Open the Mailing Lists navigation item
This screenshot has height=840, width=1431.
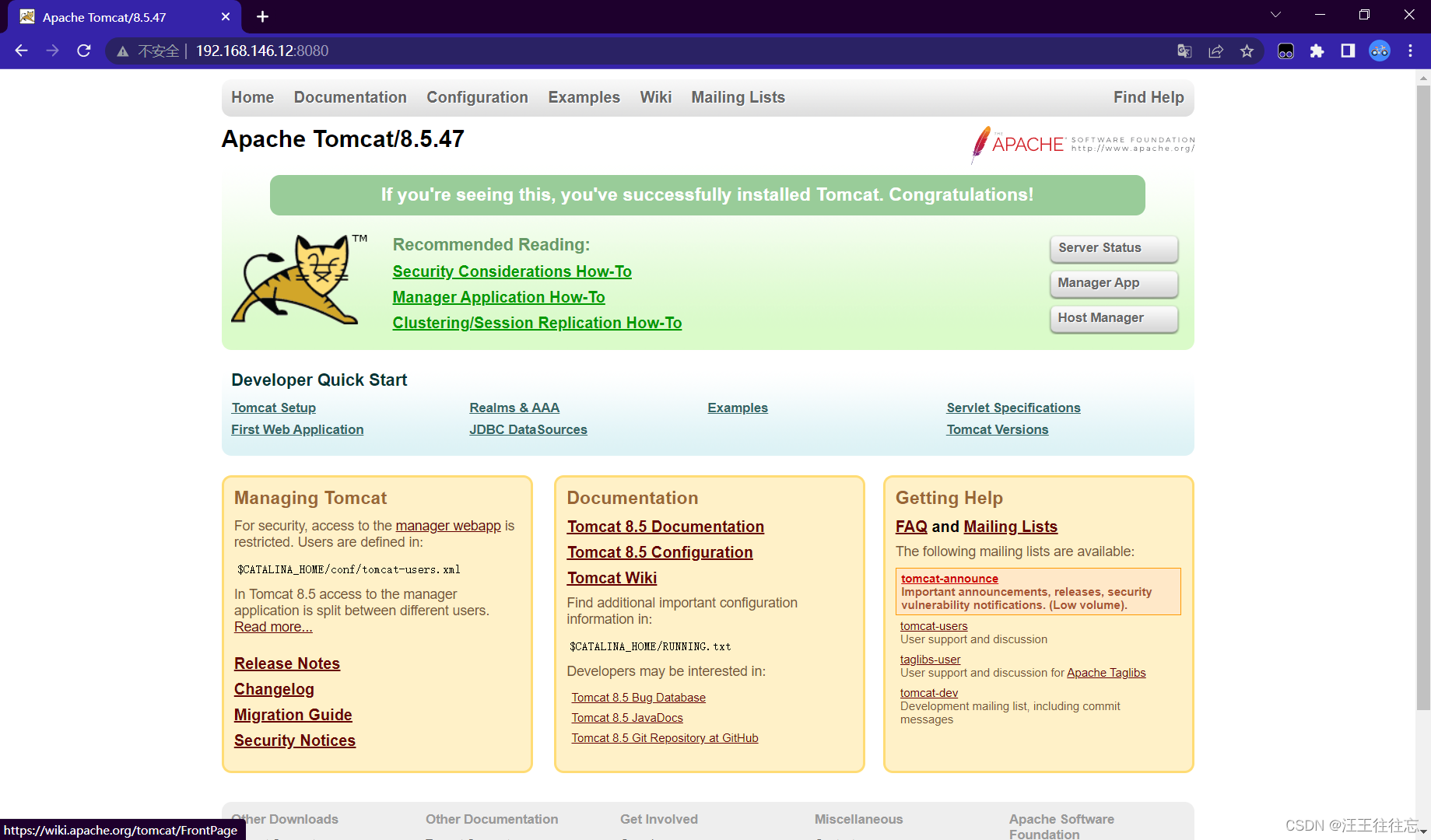[x=738, y=97]
